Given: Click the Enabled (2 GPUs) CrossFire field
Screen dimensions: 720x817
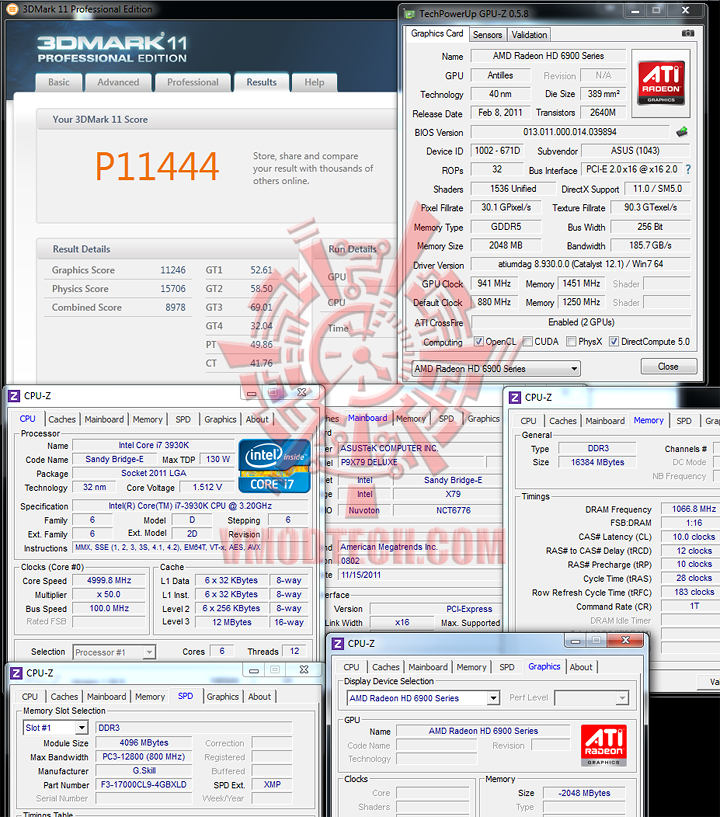Looking at the screenshot, I should (x=581, y=322).
